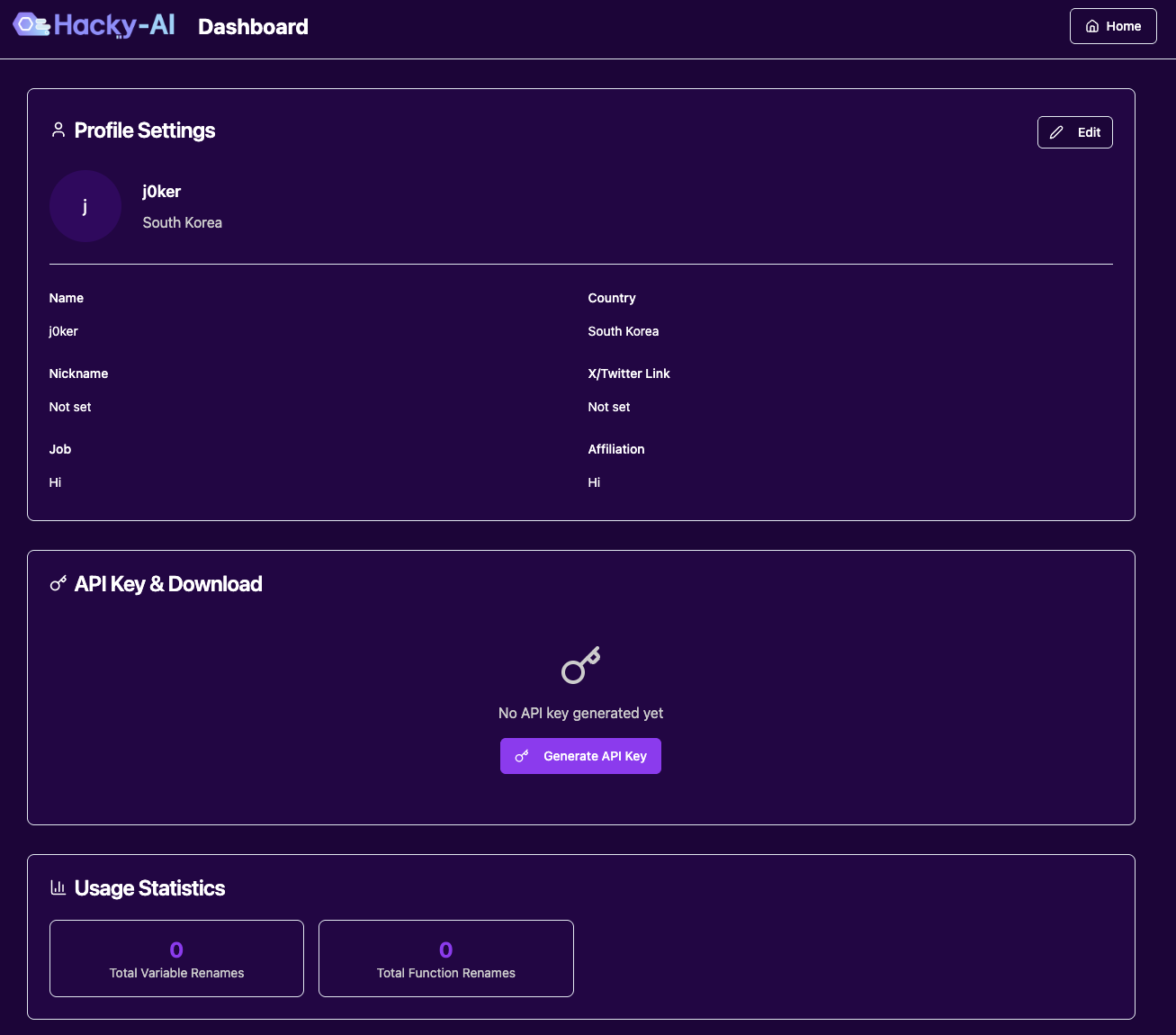Click the X/Twitter Link 'Not set' value

(609, 407)
